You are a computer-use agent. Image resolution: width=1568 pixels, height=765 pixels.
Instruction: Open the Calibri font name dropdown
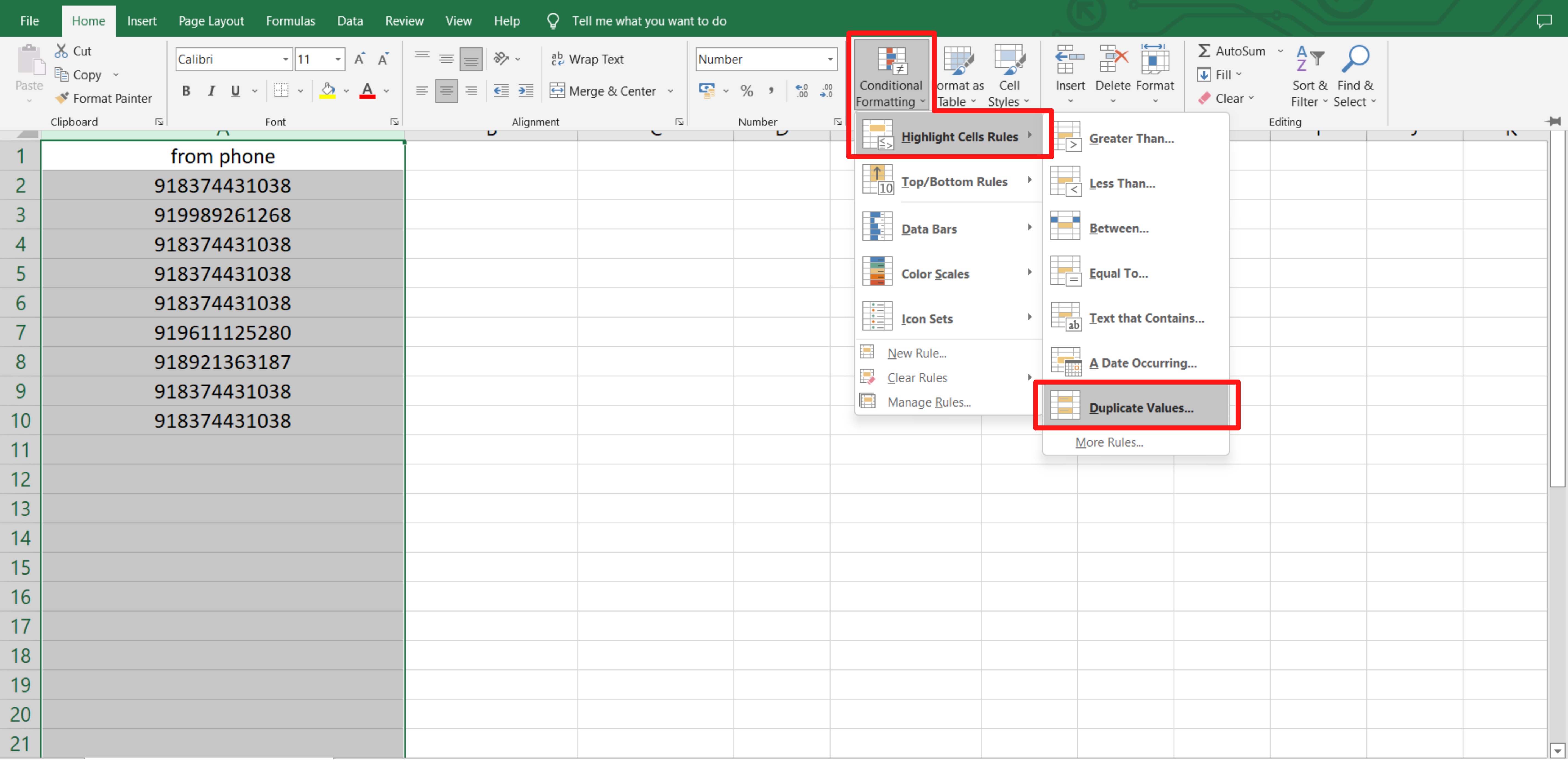pos(285,59)
